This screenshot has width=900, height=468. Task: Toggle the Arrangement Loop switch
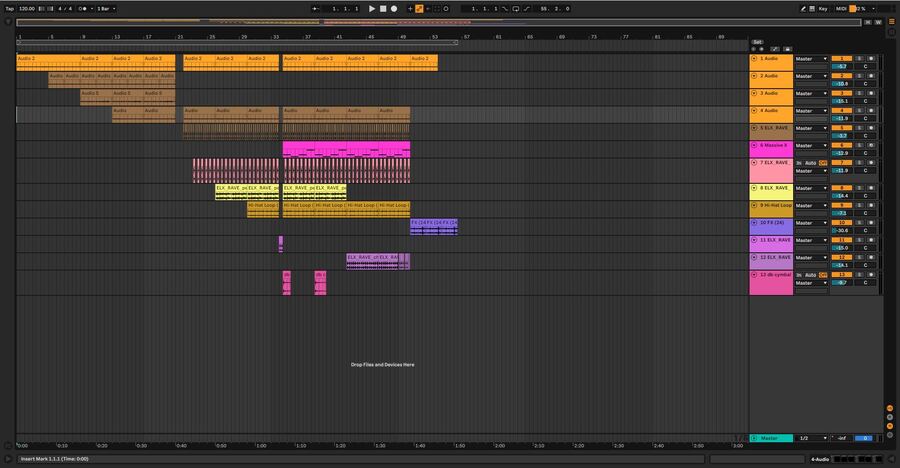(516, 9)
